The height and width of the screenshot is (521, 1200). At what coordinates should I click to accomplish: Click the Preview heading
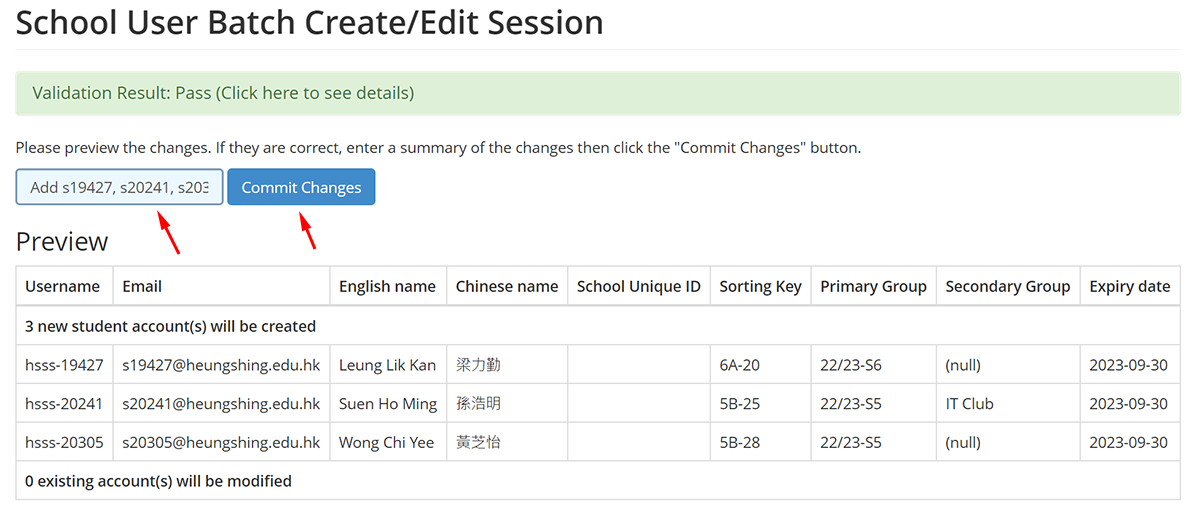62,242
